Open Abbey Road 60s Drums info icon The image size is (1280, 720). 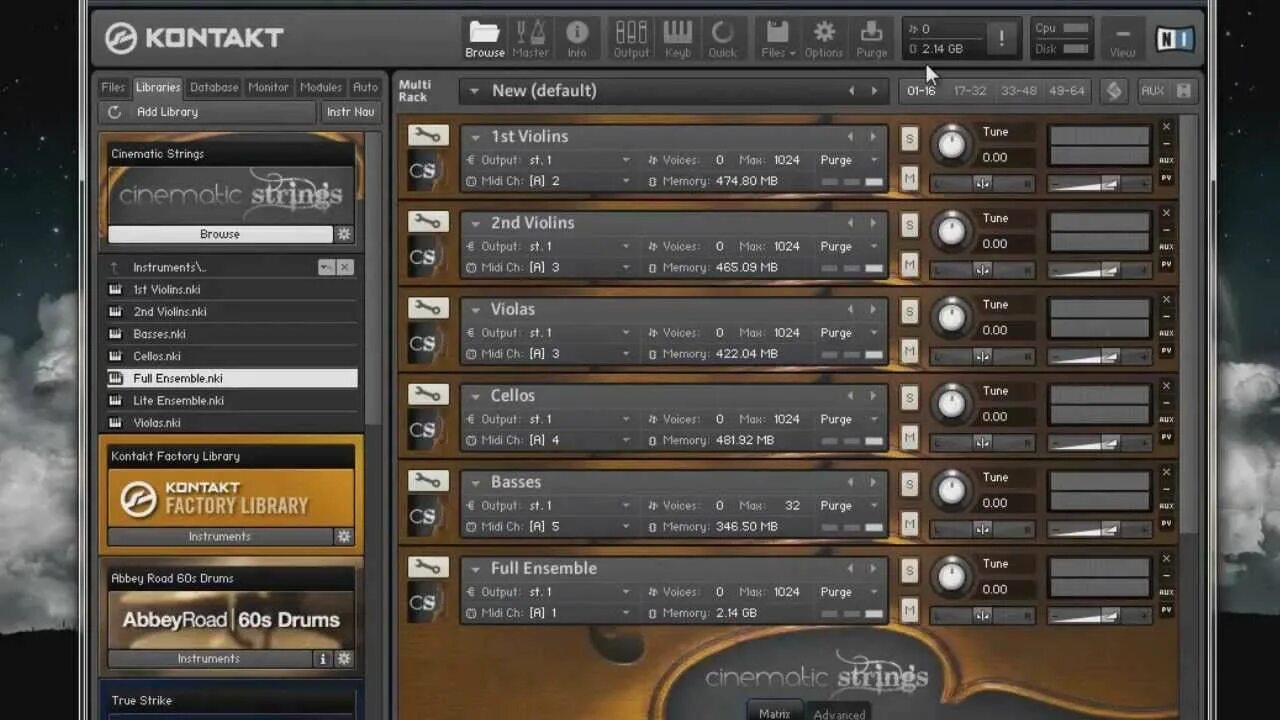click(x=323, y=659)
